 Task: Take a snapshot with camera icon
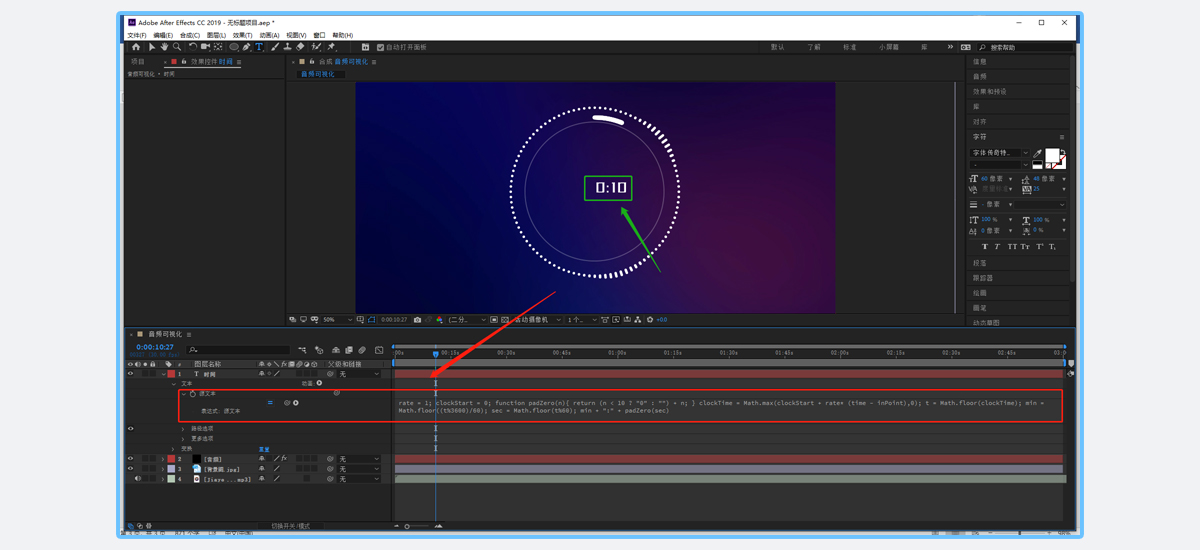click(417, 320)
